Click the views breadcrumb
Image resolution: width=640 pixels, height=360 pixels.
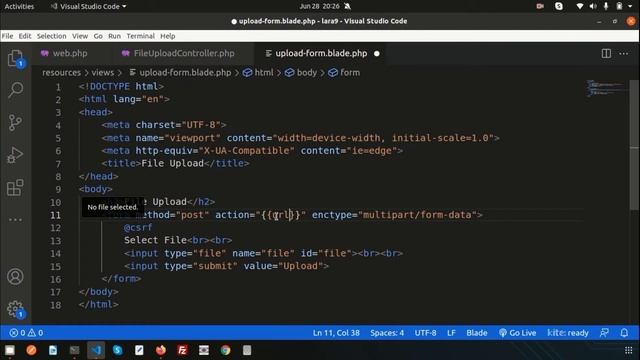click(102, 73)
